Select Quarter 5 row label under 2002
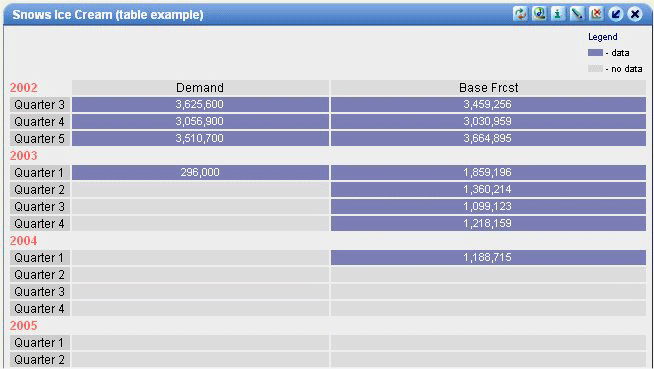 (x=40, y=138)
